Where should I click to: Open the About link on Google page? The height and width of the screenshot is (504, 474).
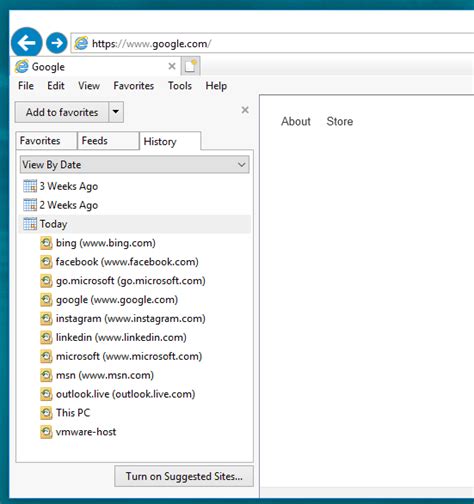(x=296, y=121)
